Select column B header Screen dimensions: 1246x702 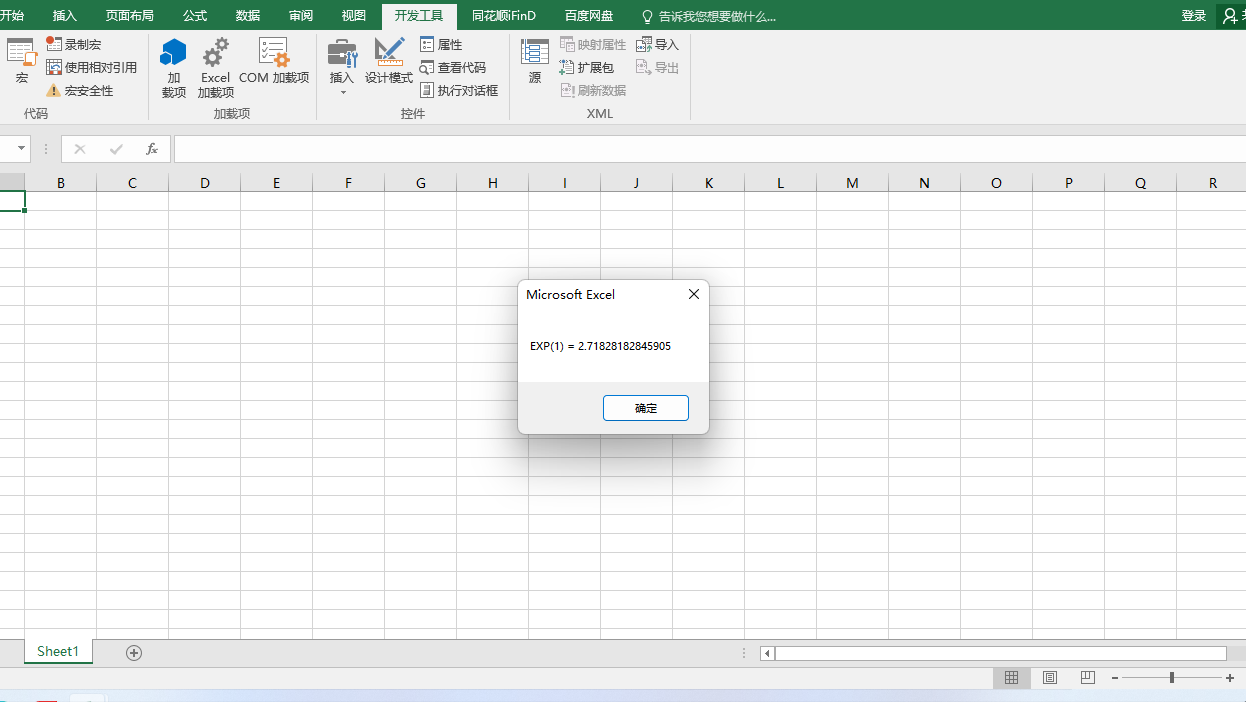pos(61,183)
